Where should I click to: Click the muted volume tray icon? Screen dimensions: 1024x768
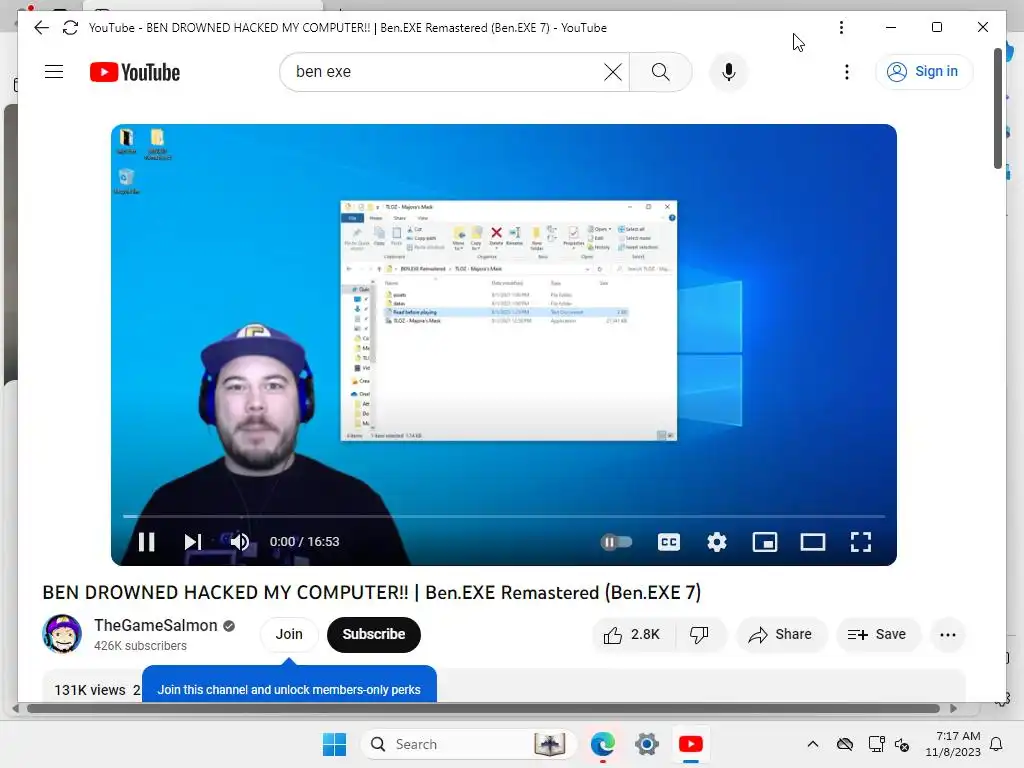pos(902,744)
